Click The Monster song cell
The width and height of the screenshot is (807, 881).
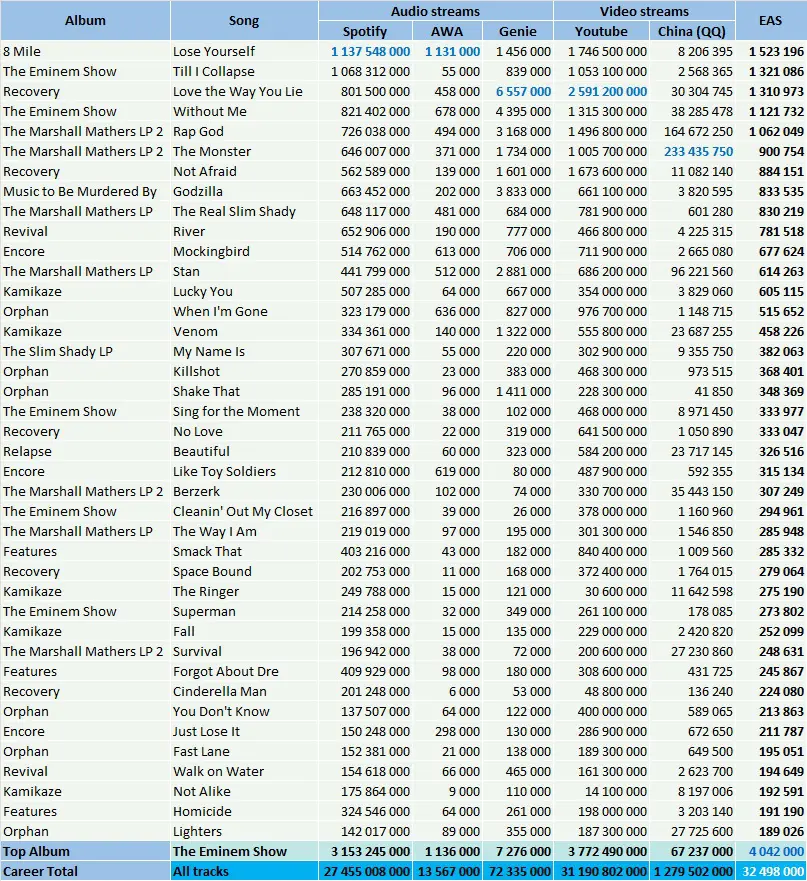coord(244,151)
